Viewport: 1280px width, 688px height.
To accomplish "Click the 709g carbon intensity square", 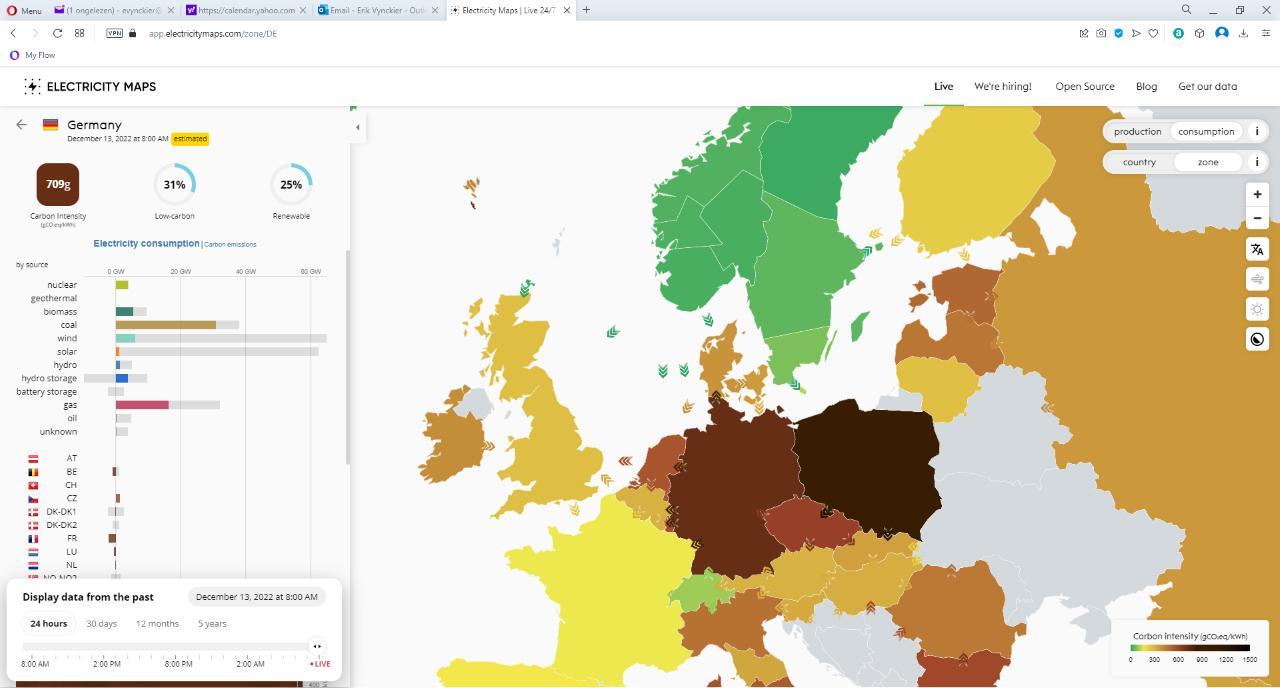I will 58,184.
